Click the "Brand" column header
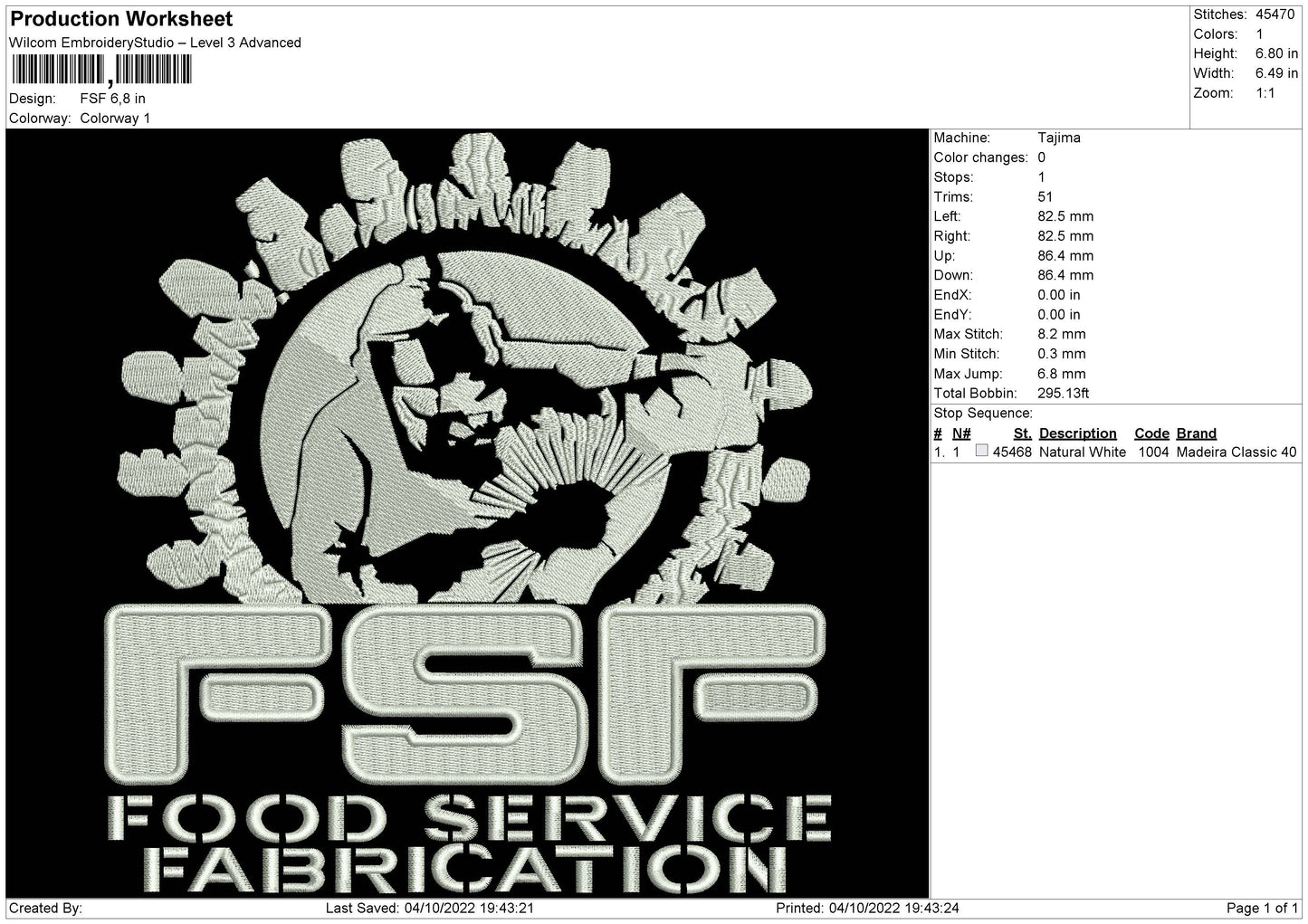This screenshot has width=1308, height=924. point(1197,433)
